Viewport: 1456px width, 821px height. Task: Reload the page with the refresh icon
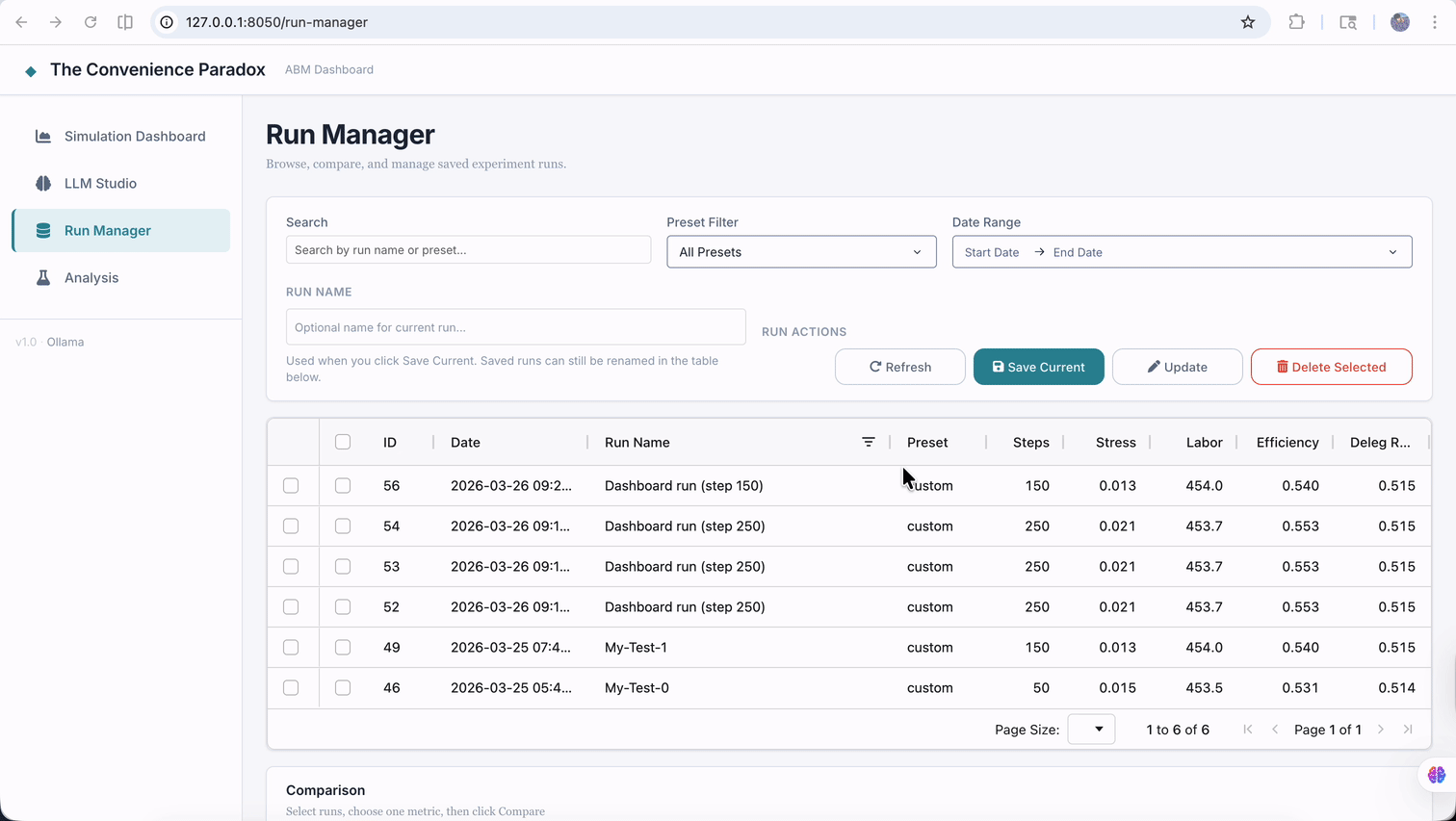tap(91, 22)
